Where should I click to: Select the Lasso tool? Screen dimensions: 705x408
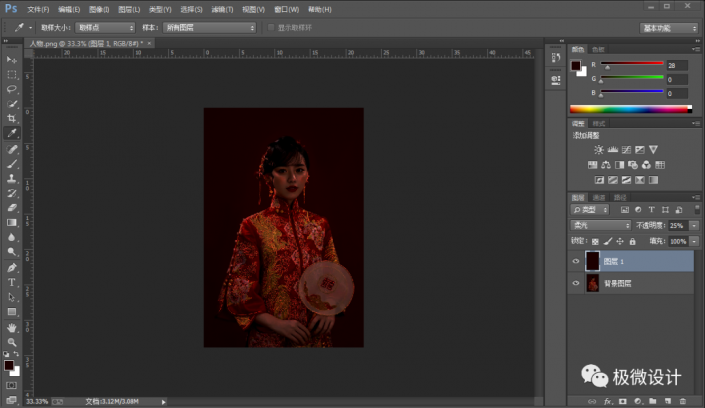12,89
